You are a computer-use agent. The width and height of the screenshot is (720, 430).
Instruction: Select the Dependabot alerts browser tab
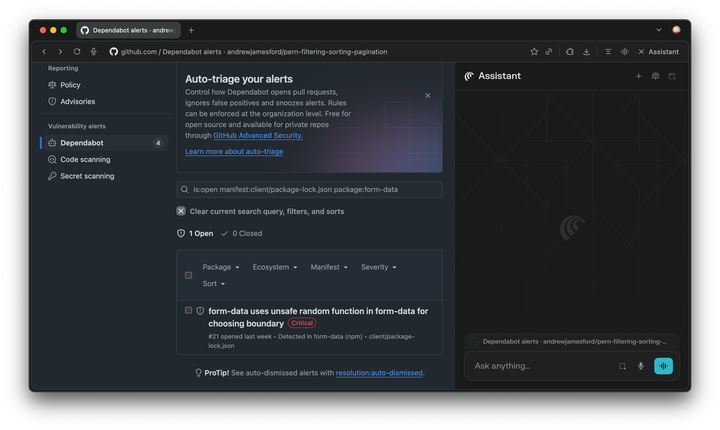pos(129,30)
